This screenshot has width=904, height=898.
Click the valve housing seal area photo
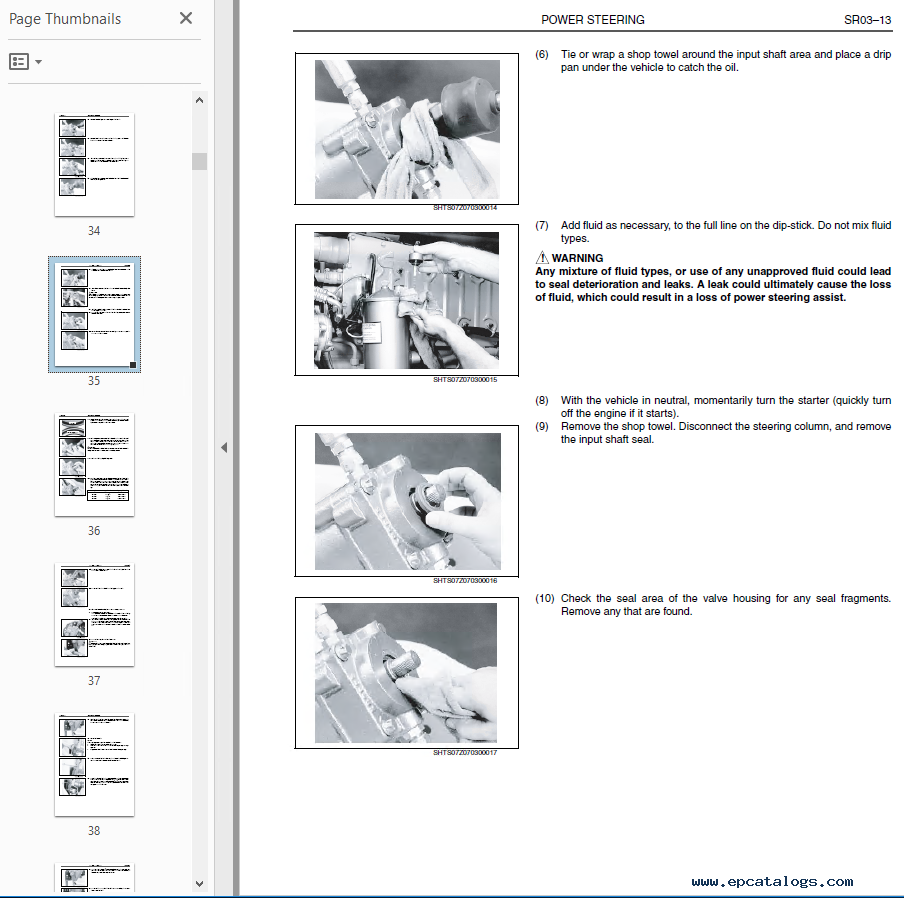[406, 673]
